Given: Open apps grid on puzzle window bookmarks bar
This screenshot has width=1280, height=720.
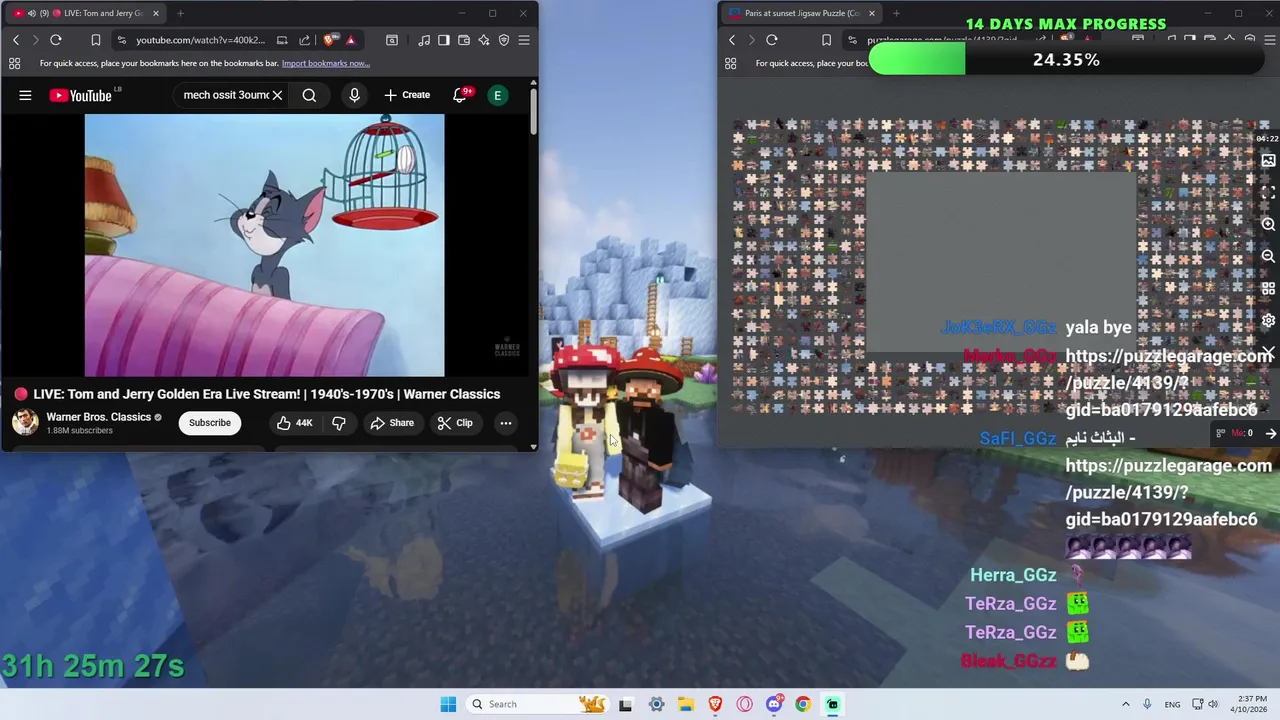Looking at the screenshot, I should (731, 63).
